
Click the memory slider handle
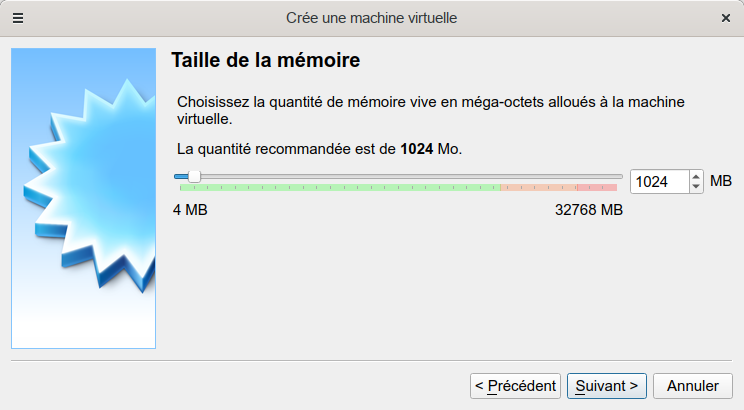coord(194,176)
